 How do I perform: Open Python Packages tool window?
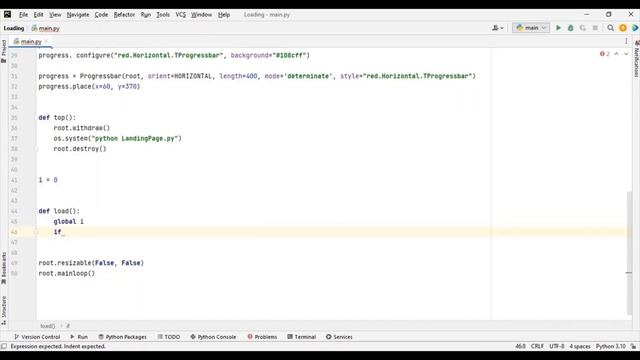[x=122, y=337]
